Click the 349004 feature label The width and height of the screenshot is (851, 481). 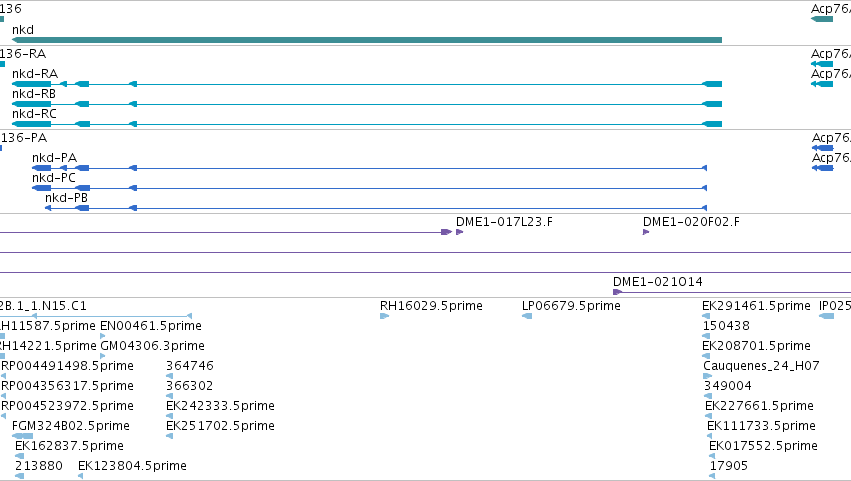click(x=728, y=386)
